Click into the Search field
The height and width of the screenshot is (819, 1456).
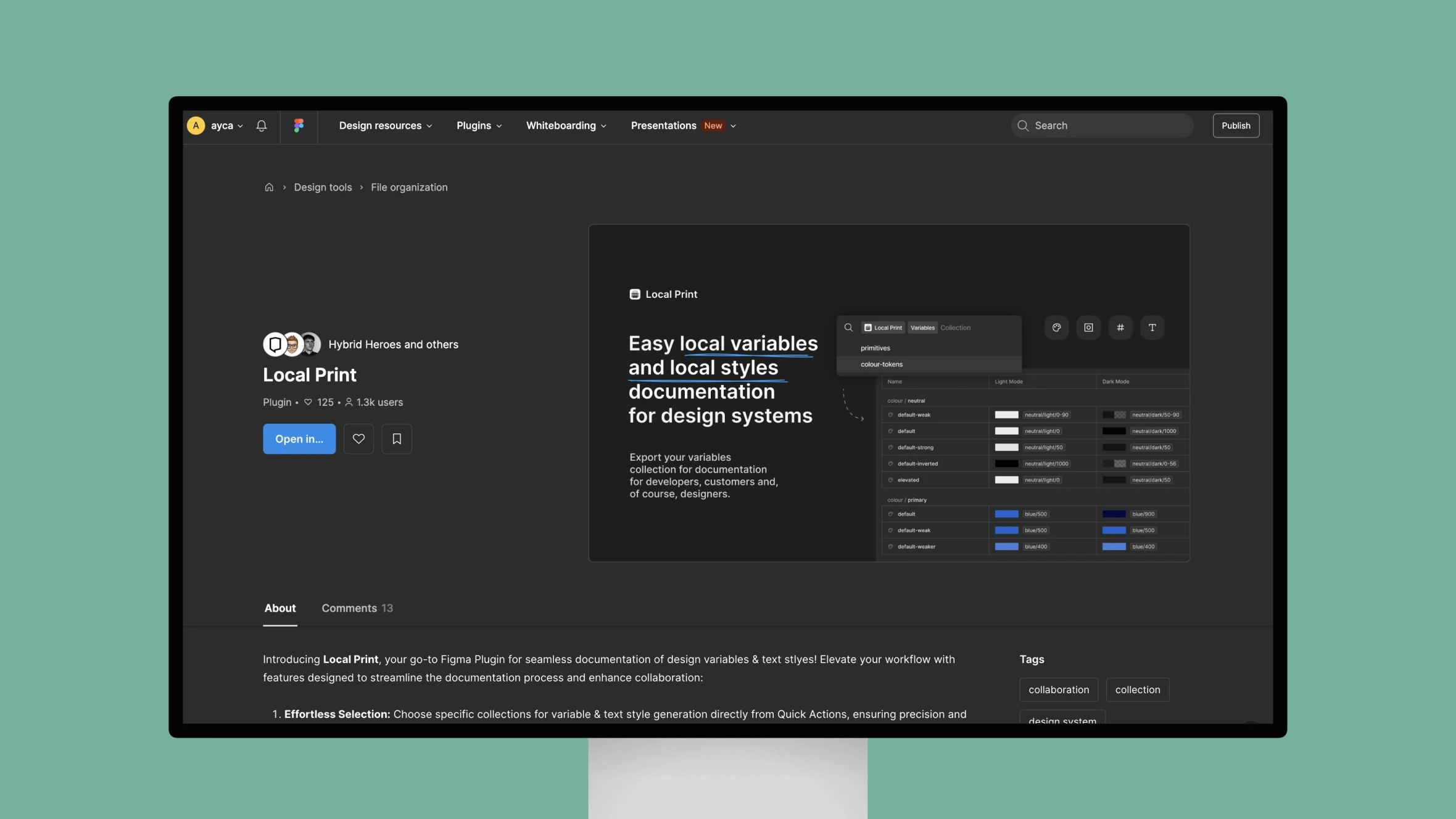1102,126
